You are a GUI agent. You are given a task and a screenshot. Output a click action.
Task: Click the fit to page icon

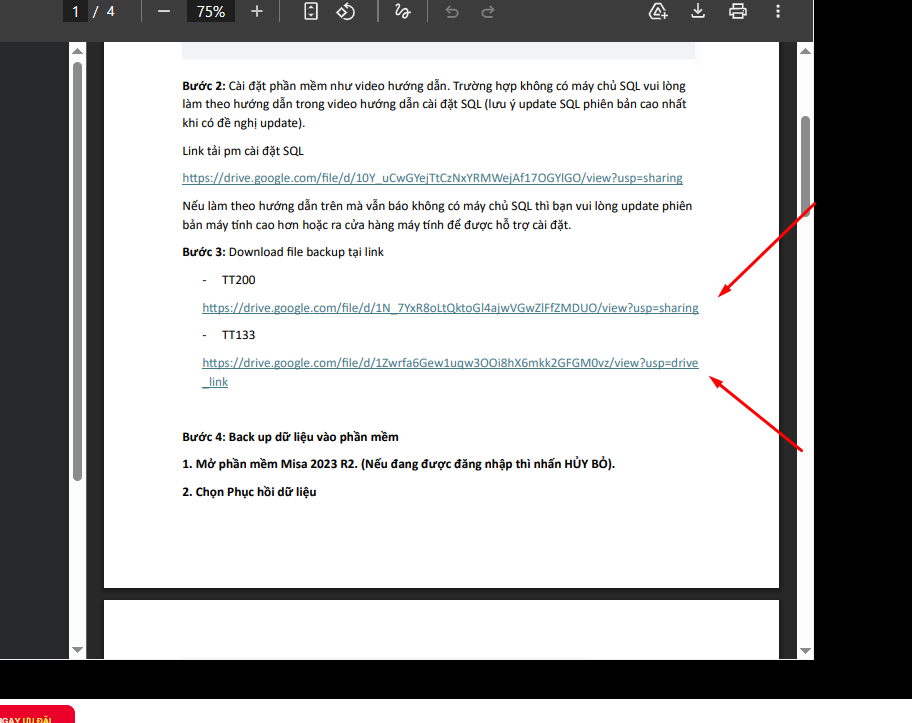[311, 11]
